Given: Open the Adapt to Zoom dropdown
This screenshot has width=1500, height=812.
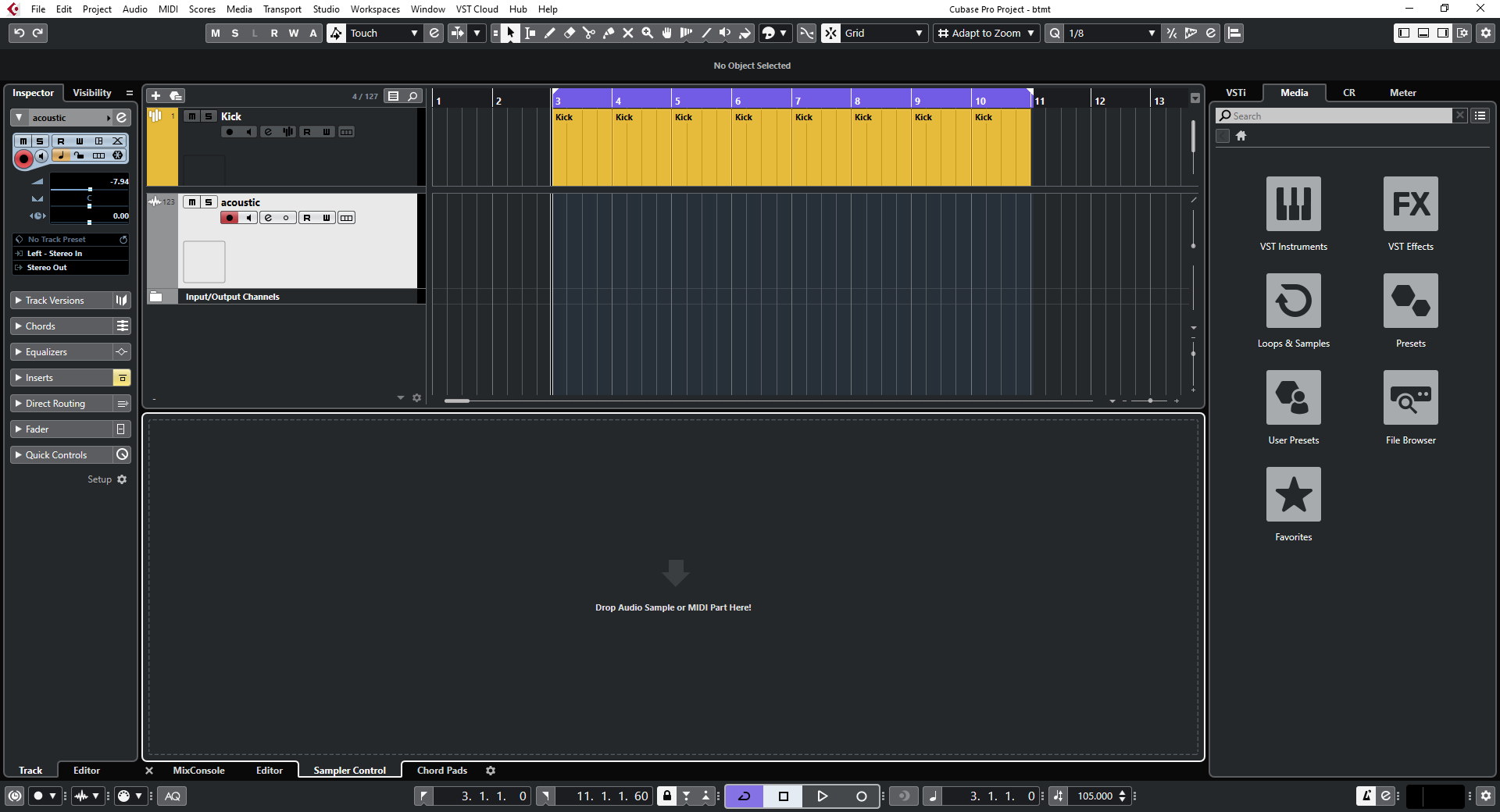Looking at the screenshot, I should click(987, 33).
